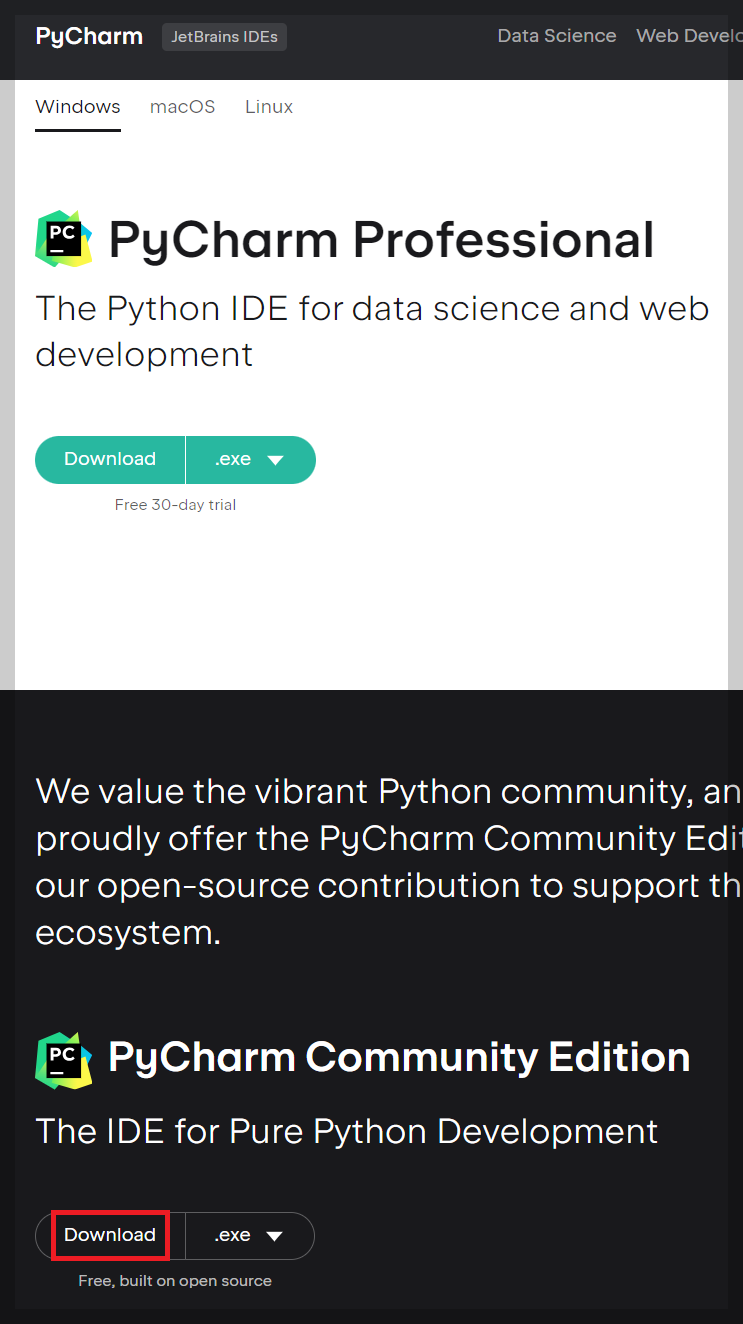
Task: Download PyCharm Community Edition
Action: point(110,1236)
